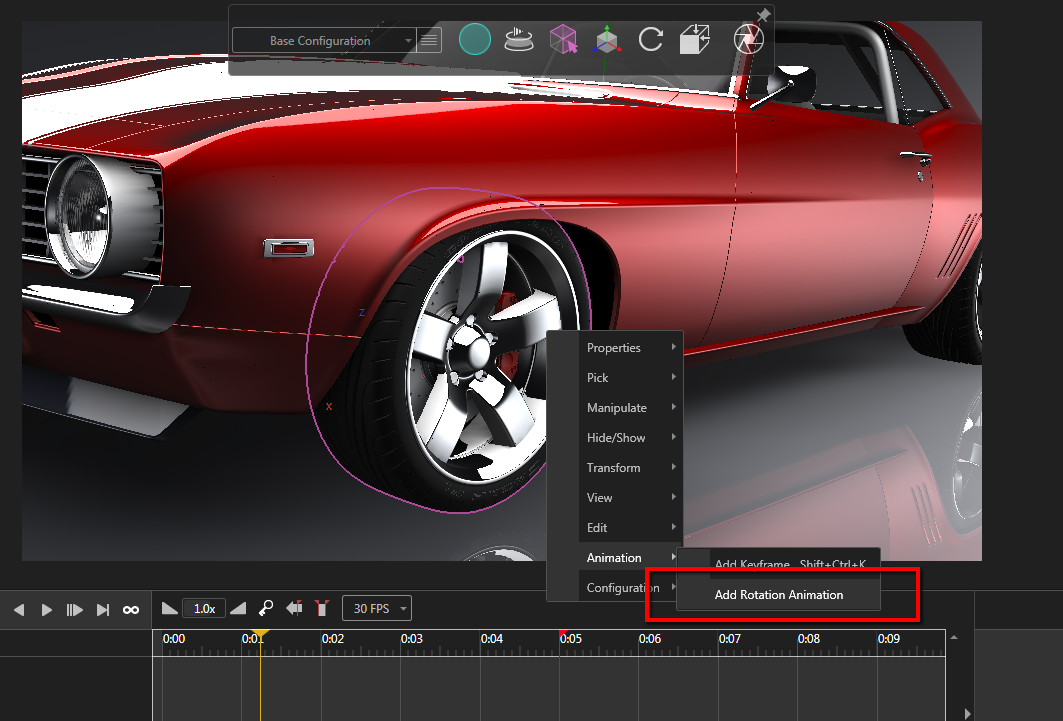Decrease playback speed ramp icon
The height and width of the screenshot is (721, 1063).
(169, 608)
